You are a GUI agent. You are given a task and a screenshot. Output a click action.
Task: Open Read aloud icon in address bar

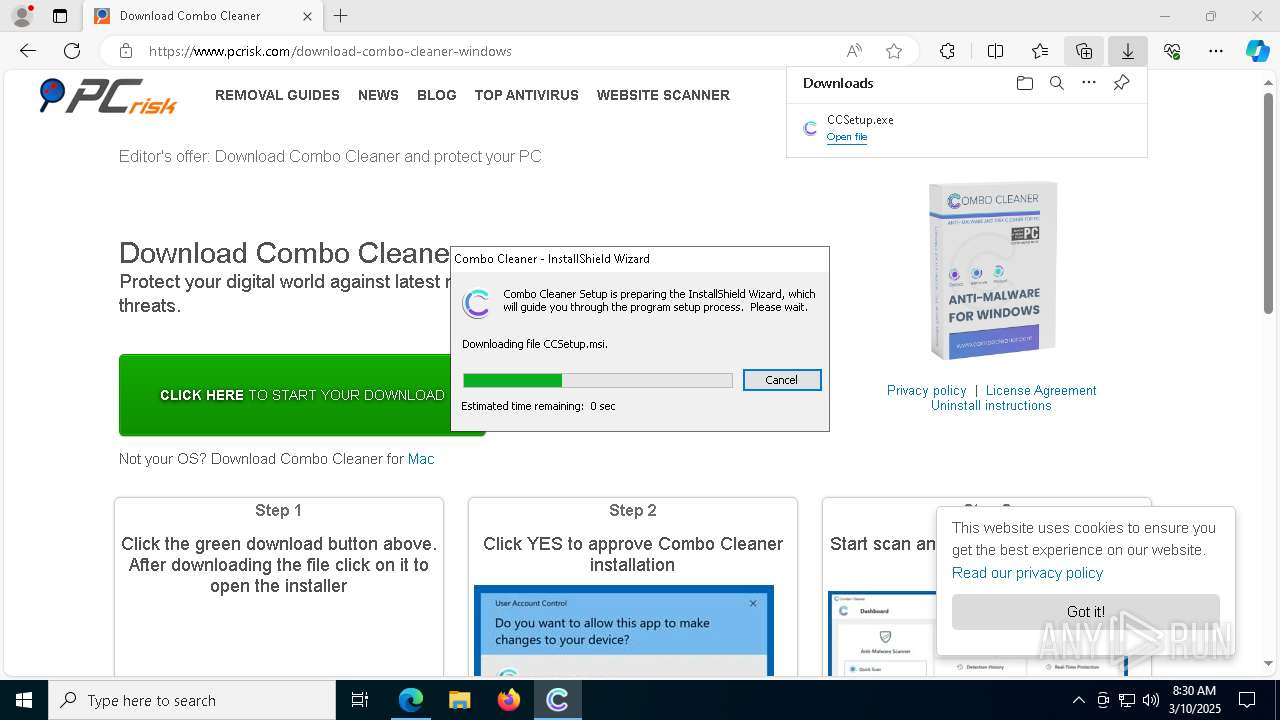[854, 51]
